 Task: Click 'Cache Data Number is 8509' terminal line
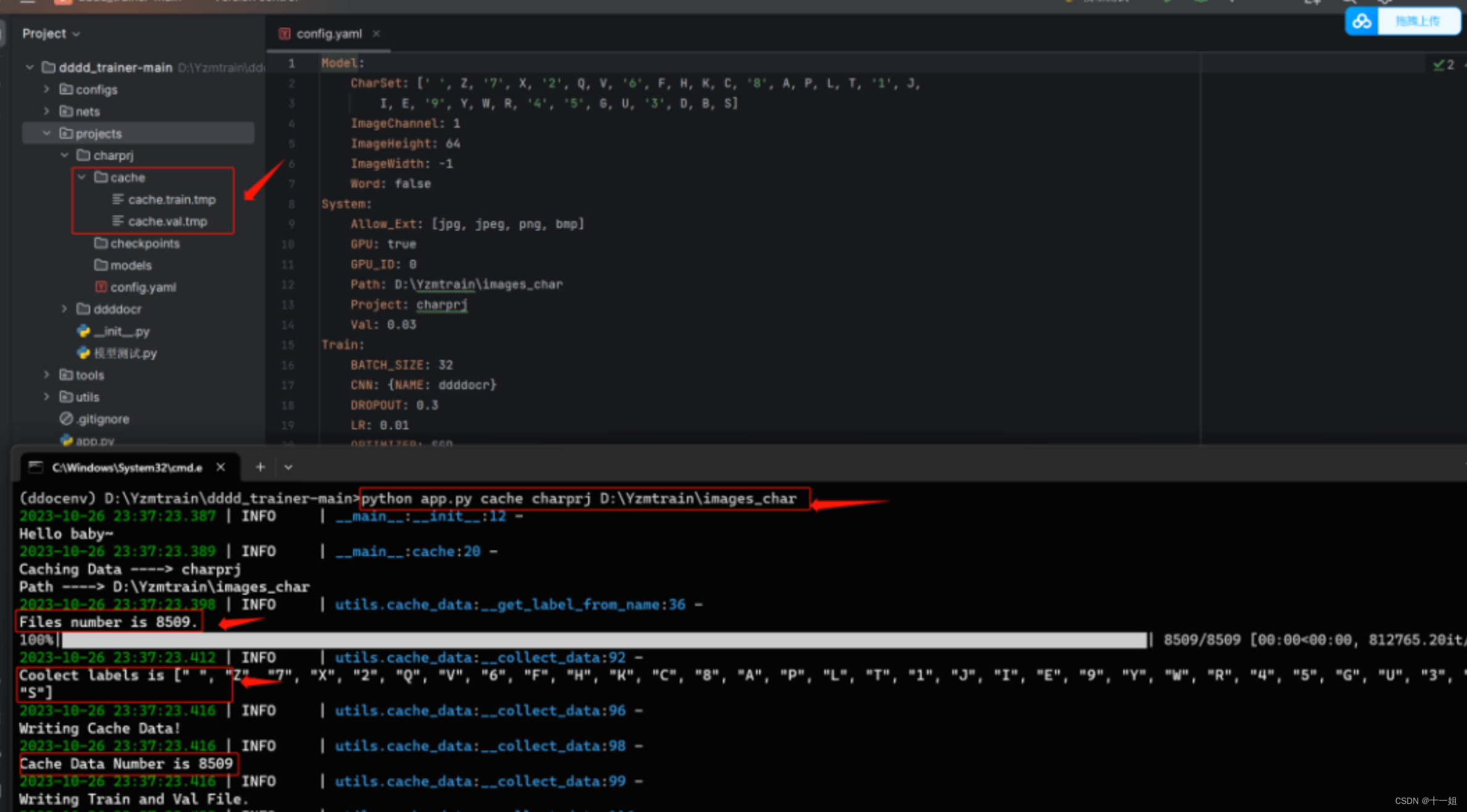pyautogui.click(x=126, y=763)
